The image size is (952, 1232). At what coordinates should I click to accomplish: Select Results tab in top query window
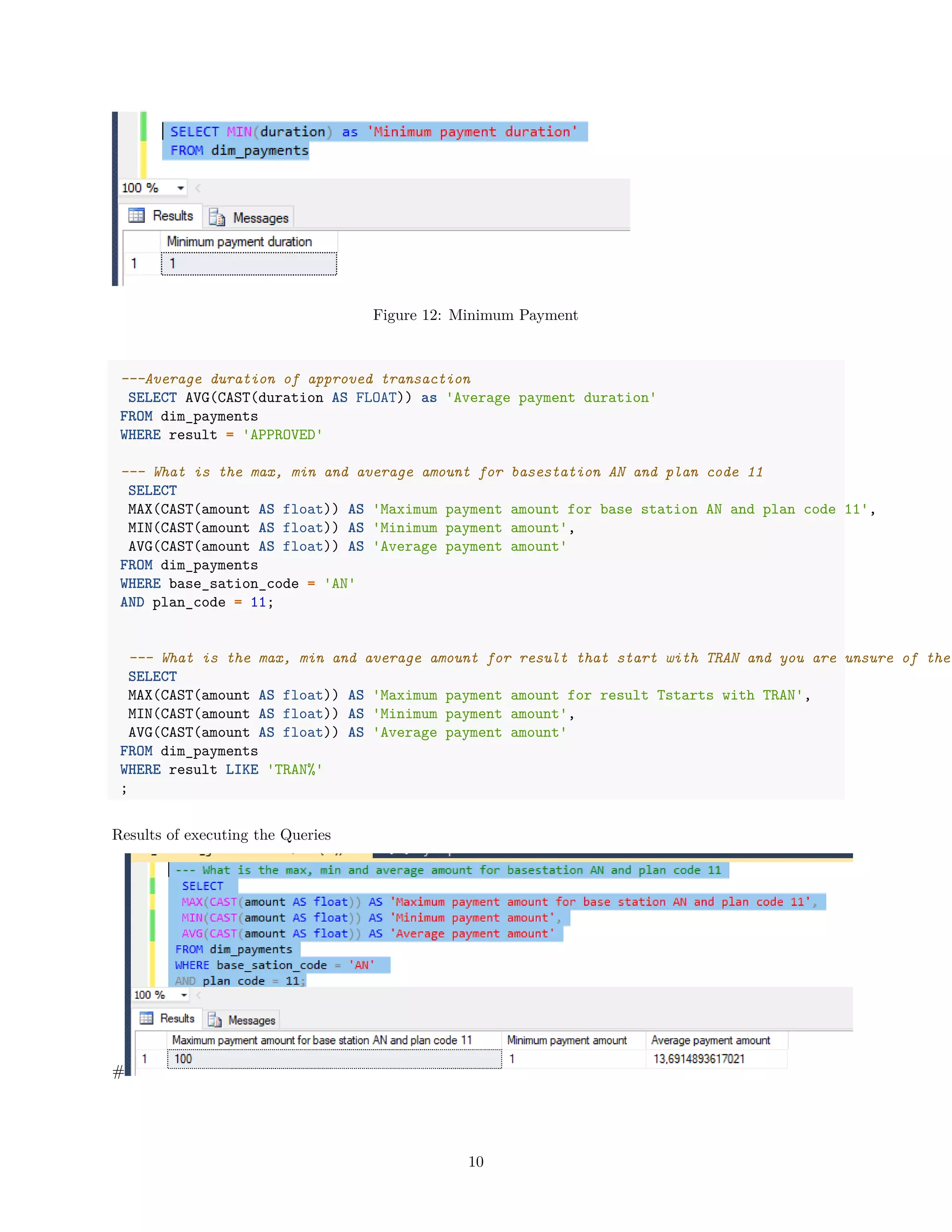pyautogui.click(x=172, y=216)
